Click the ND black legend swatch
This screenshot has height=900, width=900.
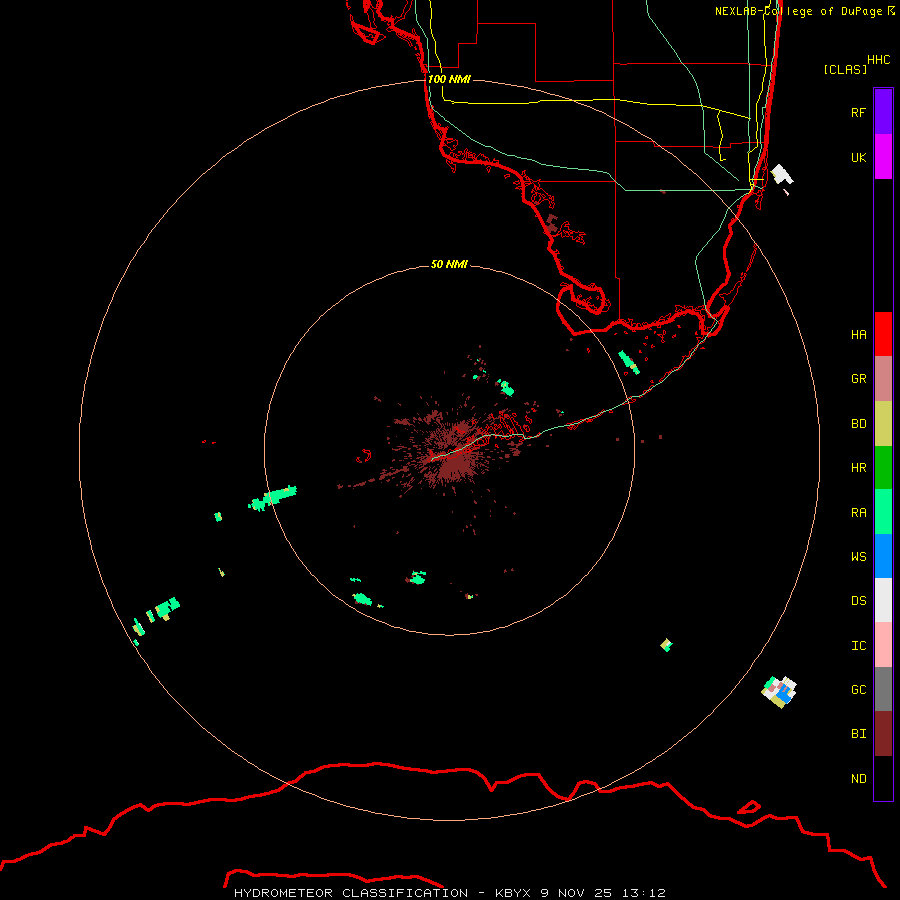pyautogui.click(x=883, y=778)
